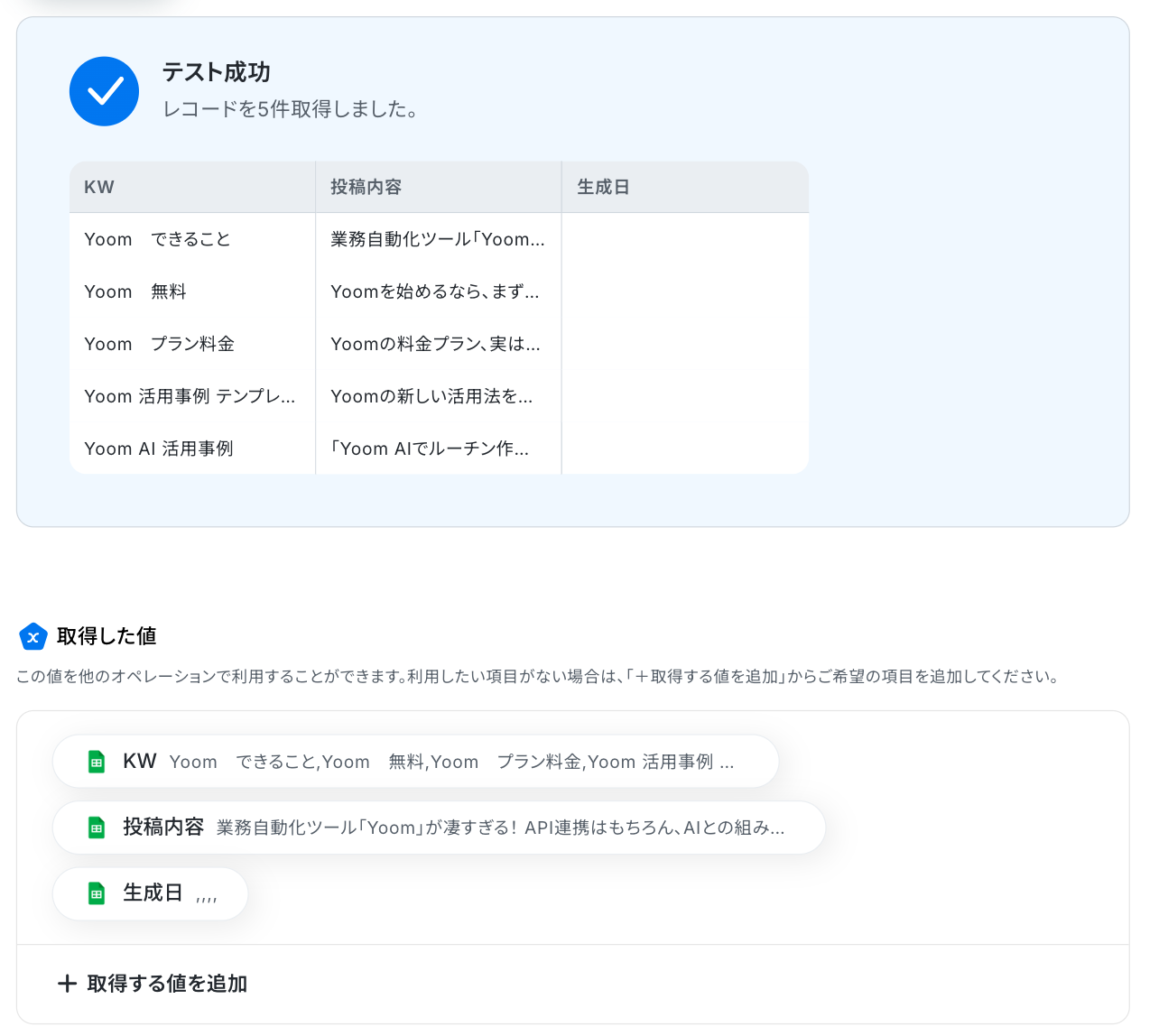Select the KW acquired value chip
This screenshot has height=1036, width=1159.
[415, 762]
